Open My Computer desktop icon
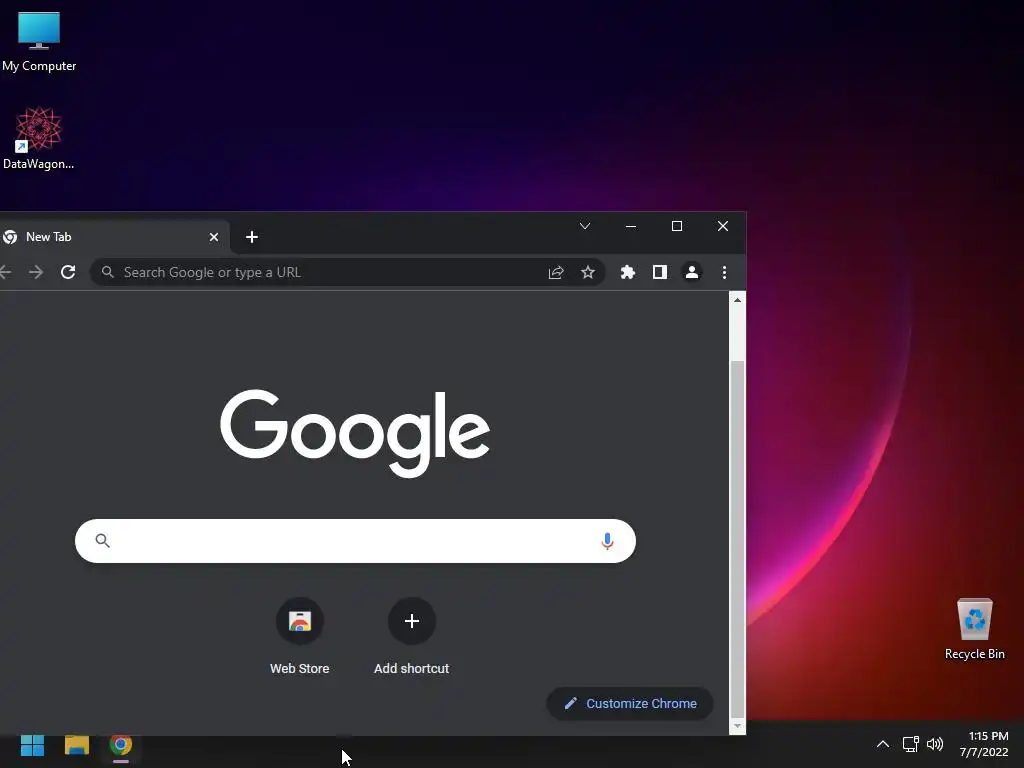This screenshot has width=1024, height=768. (x=39, y=42)
